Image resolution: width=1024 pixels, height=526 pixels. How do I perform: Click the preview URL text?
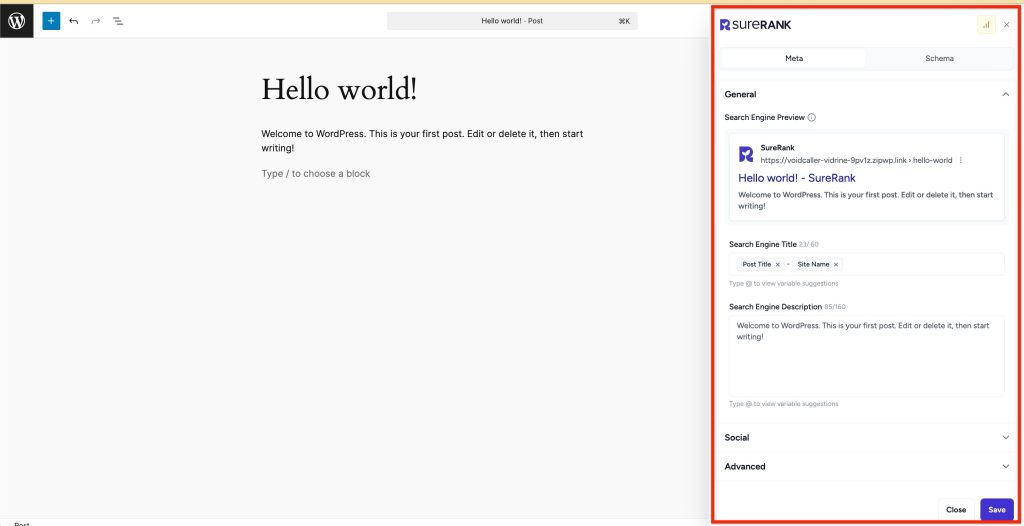856,160
